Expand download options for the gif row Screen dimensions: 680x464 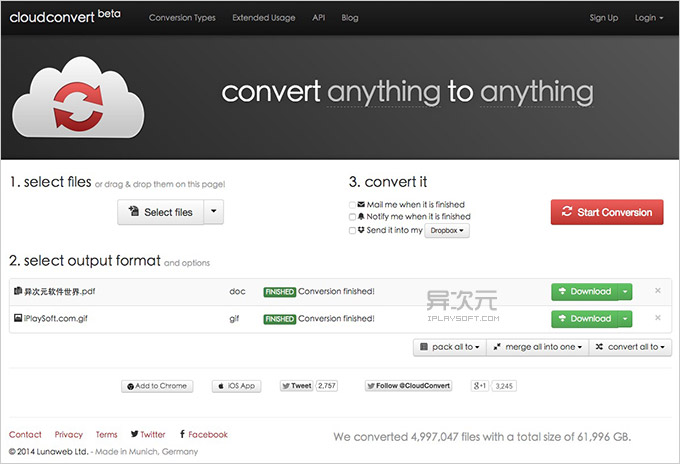tap(625, 319)
